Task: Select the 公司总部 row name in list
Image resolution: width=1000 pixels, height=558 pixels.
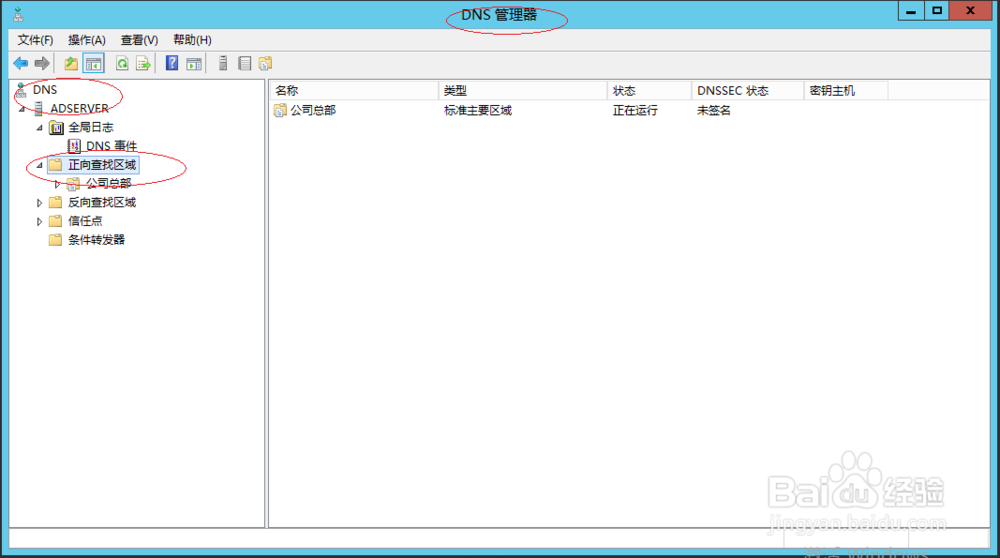Action: (313, 110)
